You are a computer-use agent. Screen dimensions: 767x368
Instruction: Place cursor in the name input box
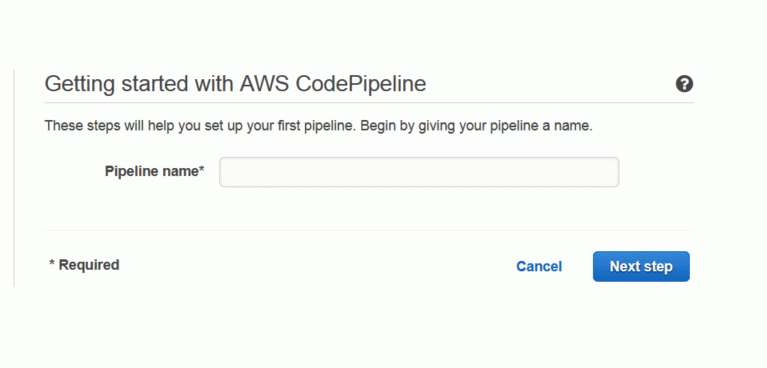tap(419, 172)
